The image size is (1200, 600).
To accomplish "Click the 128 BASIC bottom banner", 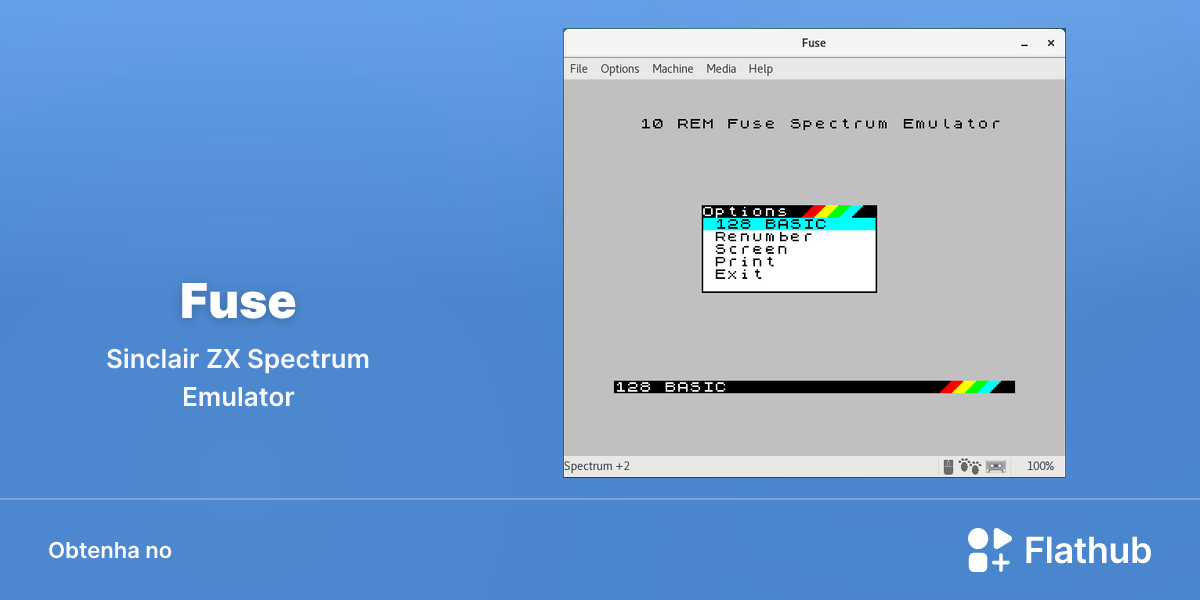I will (814, 387).
